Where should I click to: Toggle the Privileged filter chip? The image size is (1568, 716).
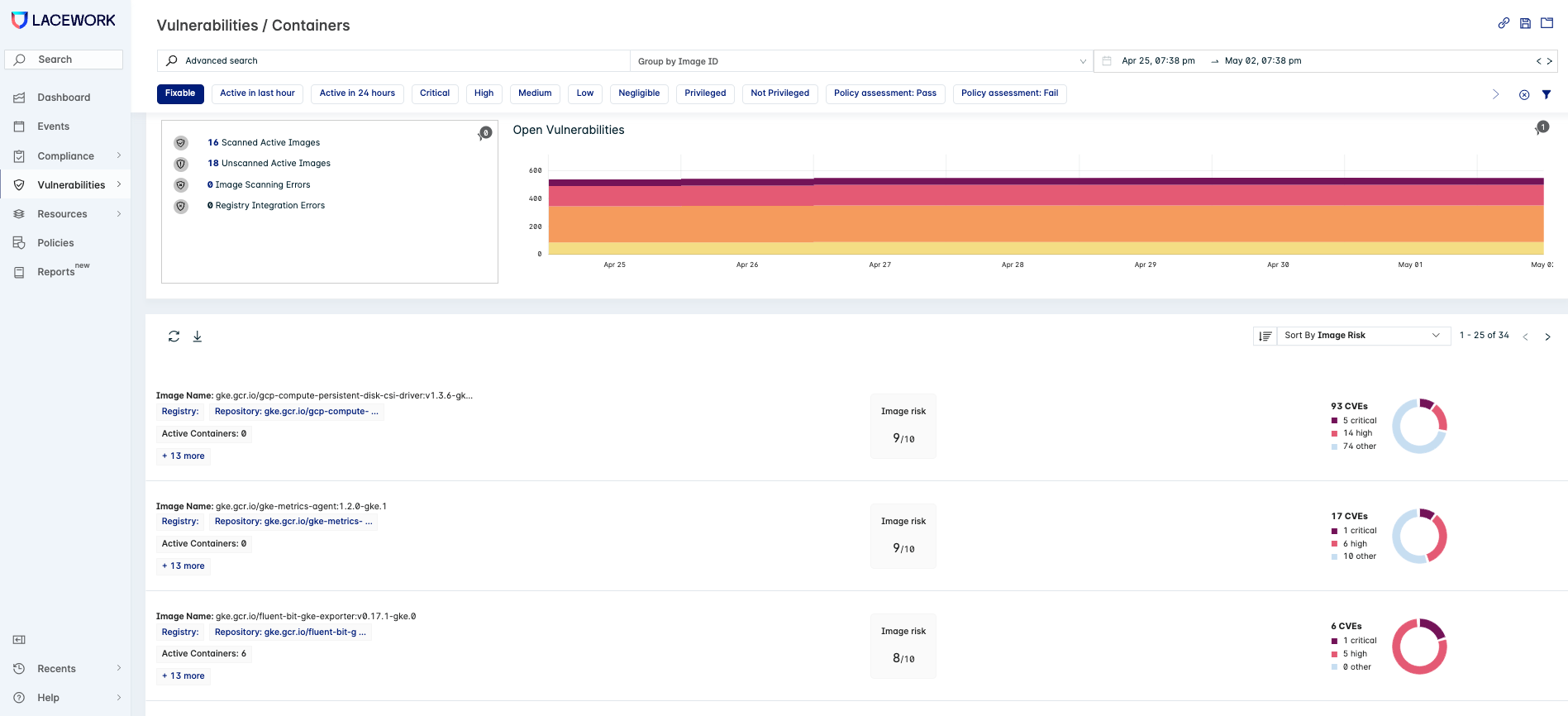tap(705, 93)
